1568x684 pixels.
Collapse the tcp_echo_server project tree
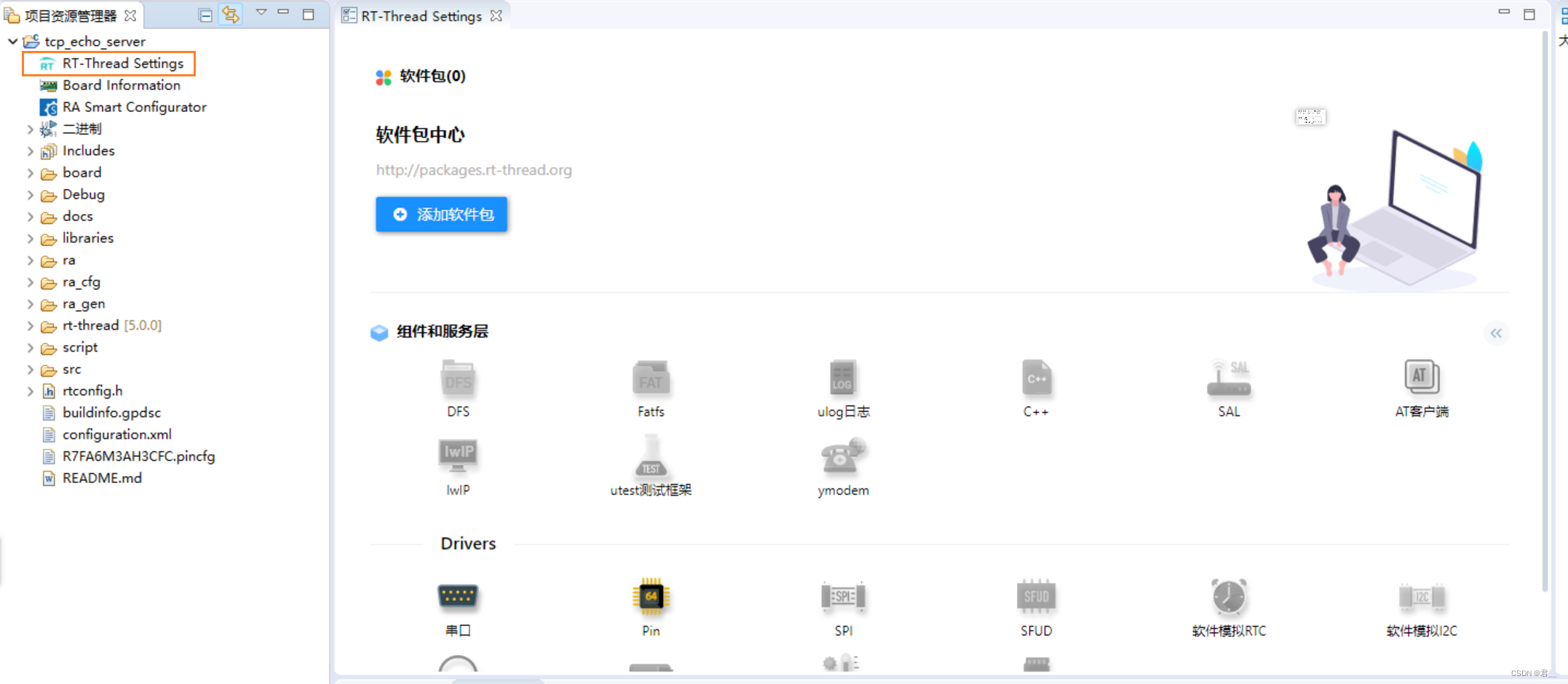click(12, 41)
